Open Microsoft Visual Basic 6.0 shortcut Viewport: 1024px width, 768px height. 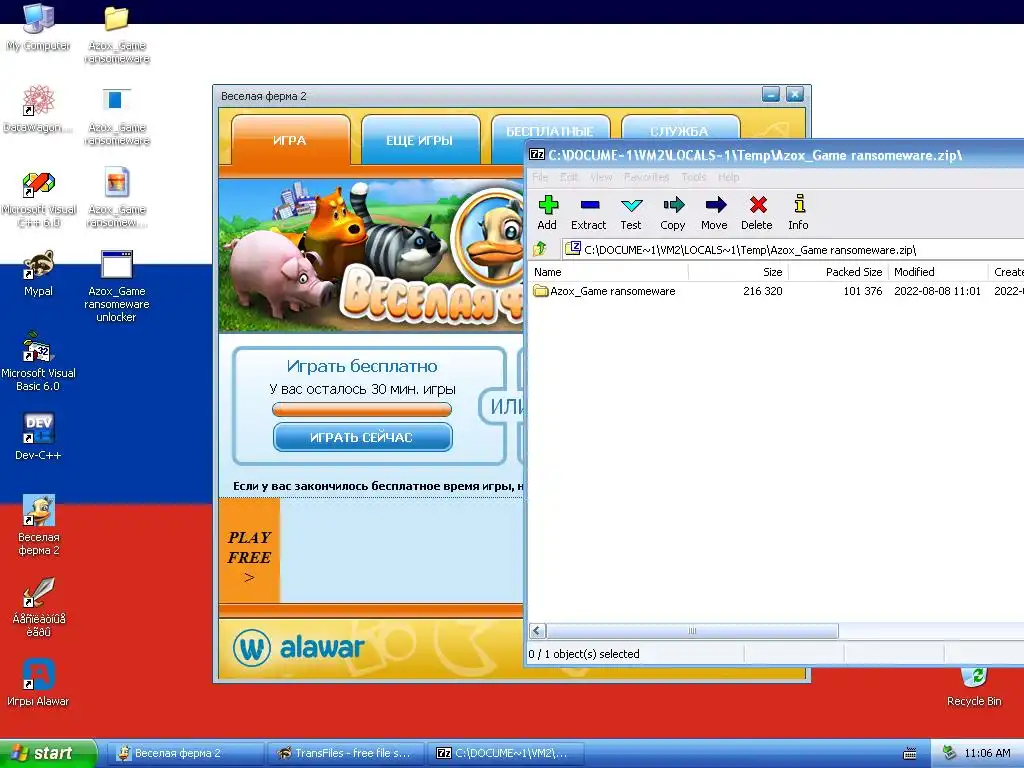(x=38, y=361)
